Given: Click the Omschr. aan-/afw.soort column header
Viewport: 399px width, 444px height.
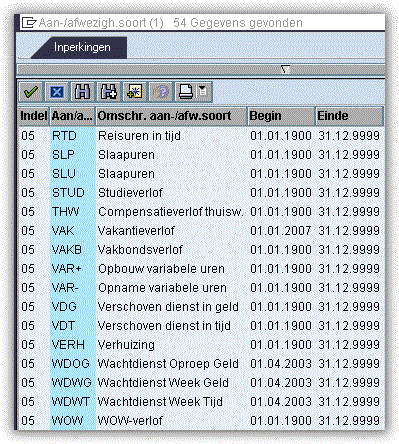Looking at the screenshot, I should tap(171, 116).
